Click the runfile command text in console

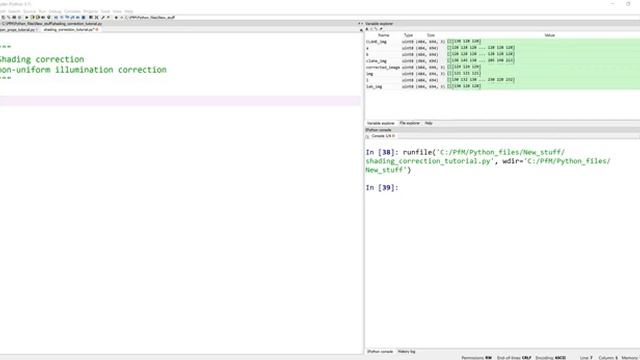point(488,161)
